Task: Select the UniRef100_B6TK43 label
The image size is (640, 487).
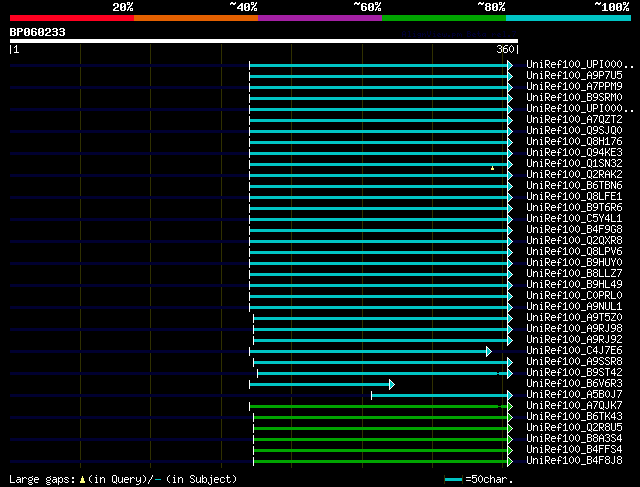Action: click(x=574, y=417)
